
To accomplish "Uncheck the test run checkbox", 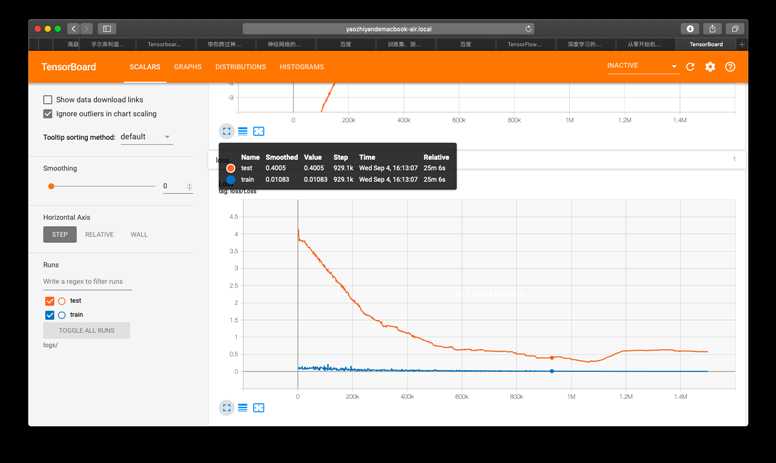I will click(x=49, y=301).
